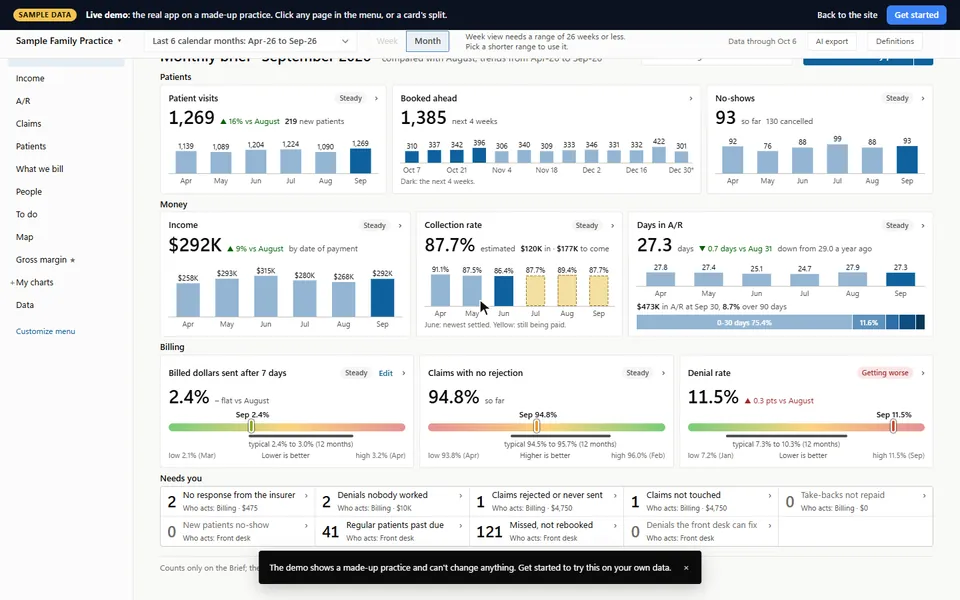Click the Data through Oct 6 text
Image resolution: width=960 pixels, height=600 pixels.
(x=762, y=41)
